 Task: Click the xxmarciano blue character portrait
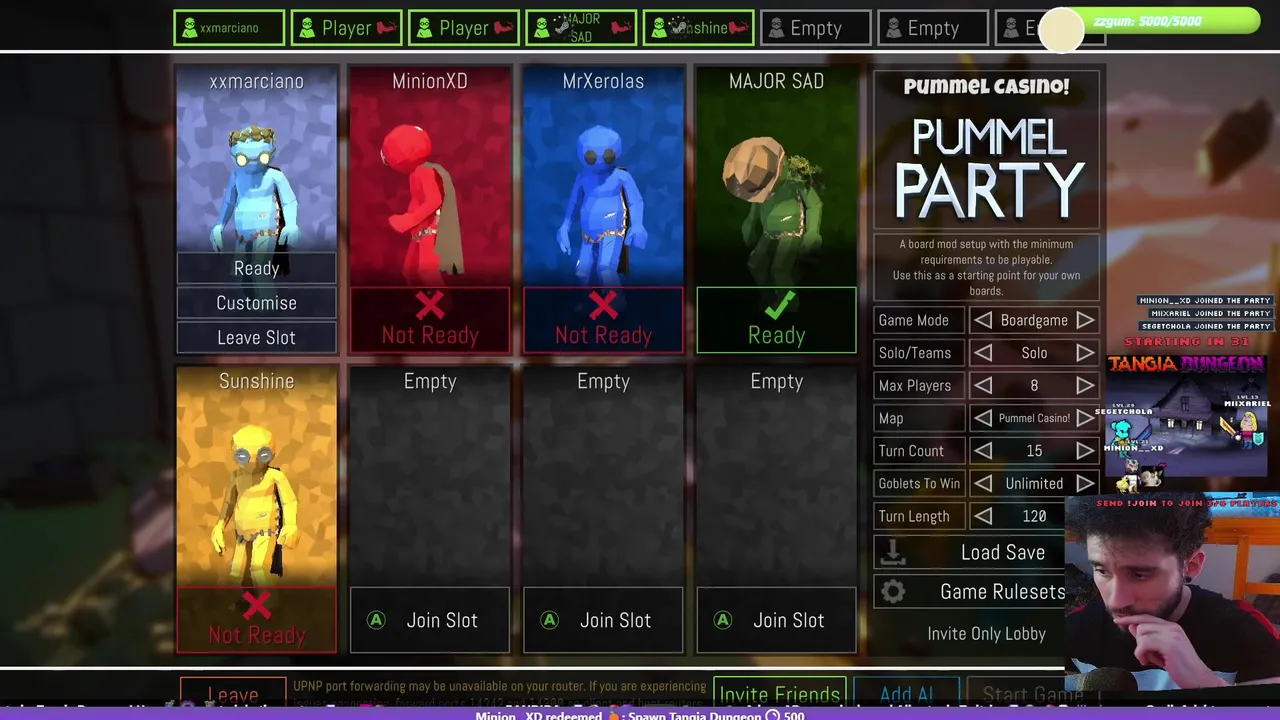(256, 197)
